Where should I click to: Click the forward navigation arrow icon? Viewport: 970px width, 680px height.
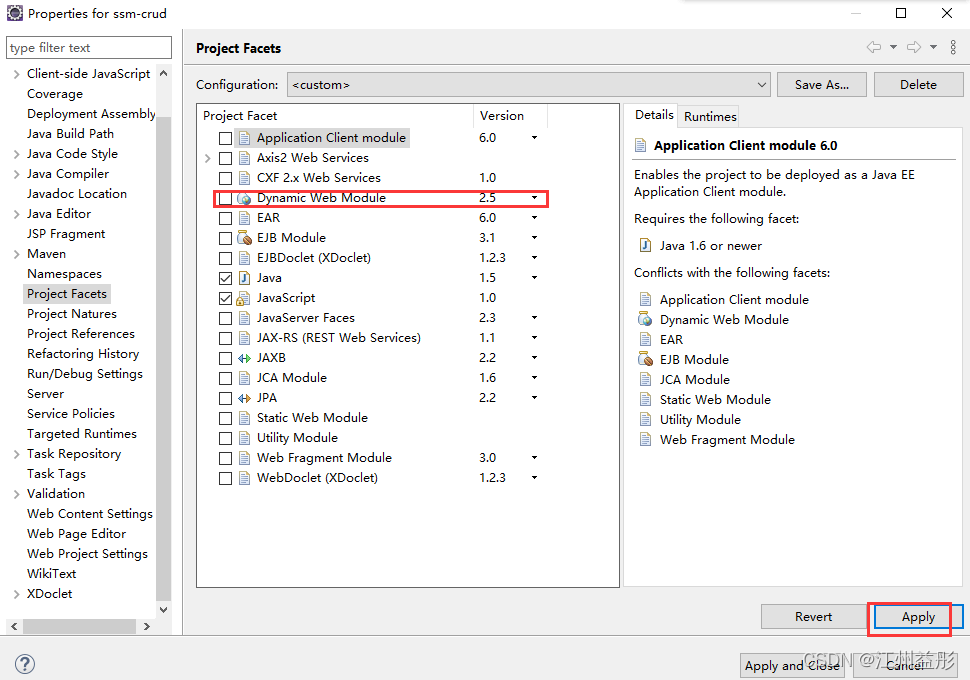tap(914, 47)
